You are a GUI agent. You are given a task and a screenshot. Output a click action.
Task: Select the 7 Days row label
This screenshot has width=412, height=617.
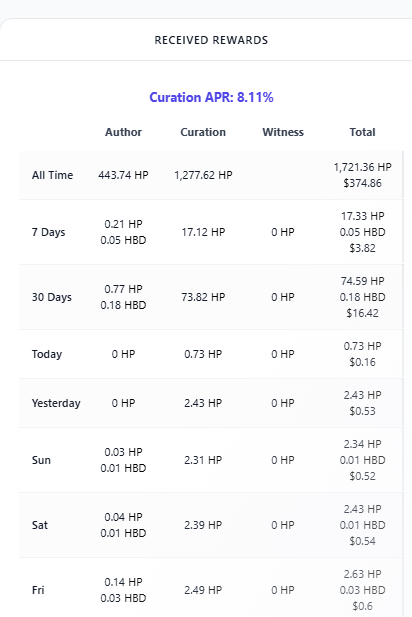[48, 232]
